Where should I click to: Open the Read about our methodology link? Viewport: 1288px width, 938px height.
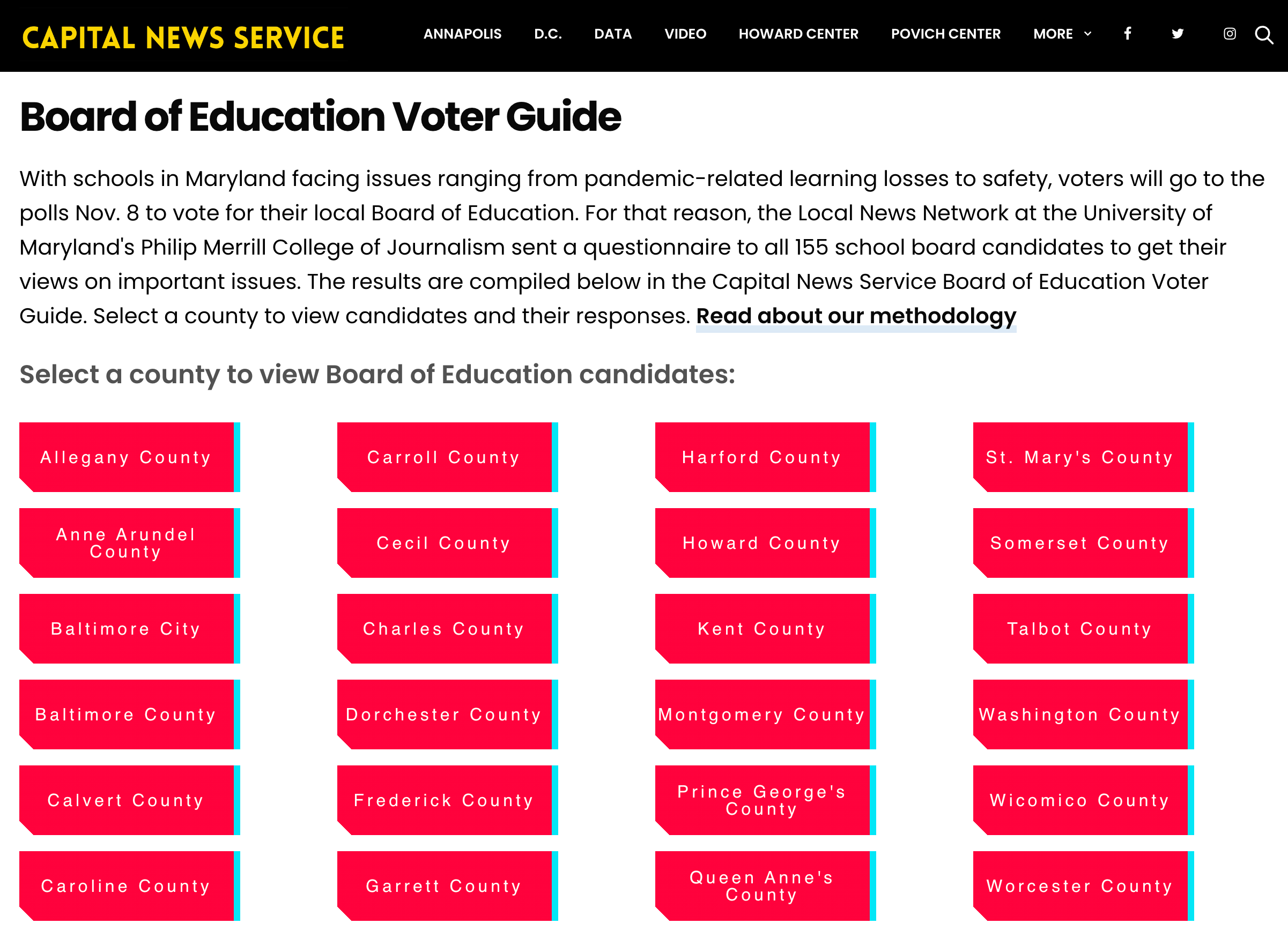[x=856, y=316]
